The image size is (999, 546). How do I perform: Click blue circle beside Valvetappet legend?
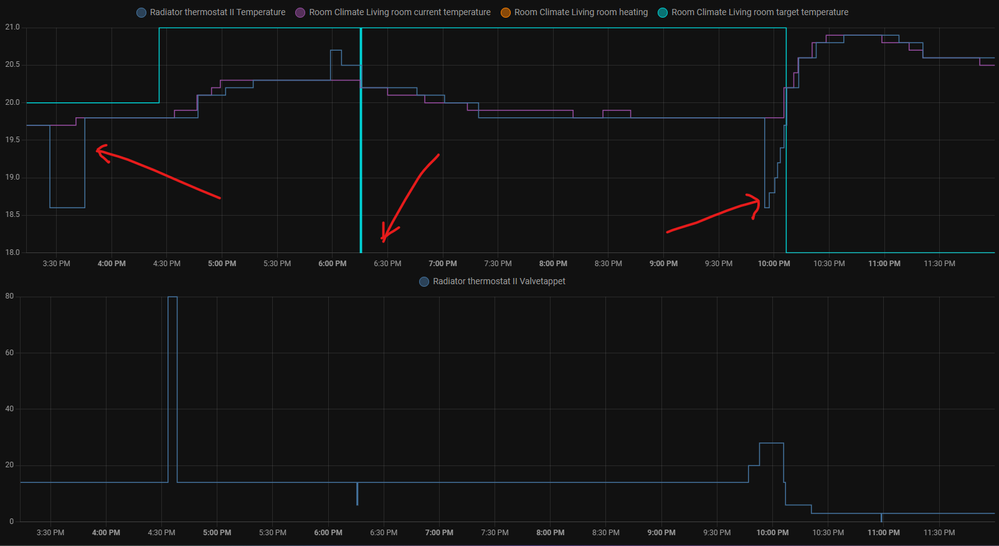[425, 282]
